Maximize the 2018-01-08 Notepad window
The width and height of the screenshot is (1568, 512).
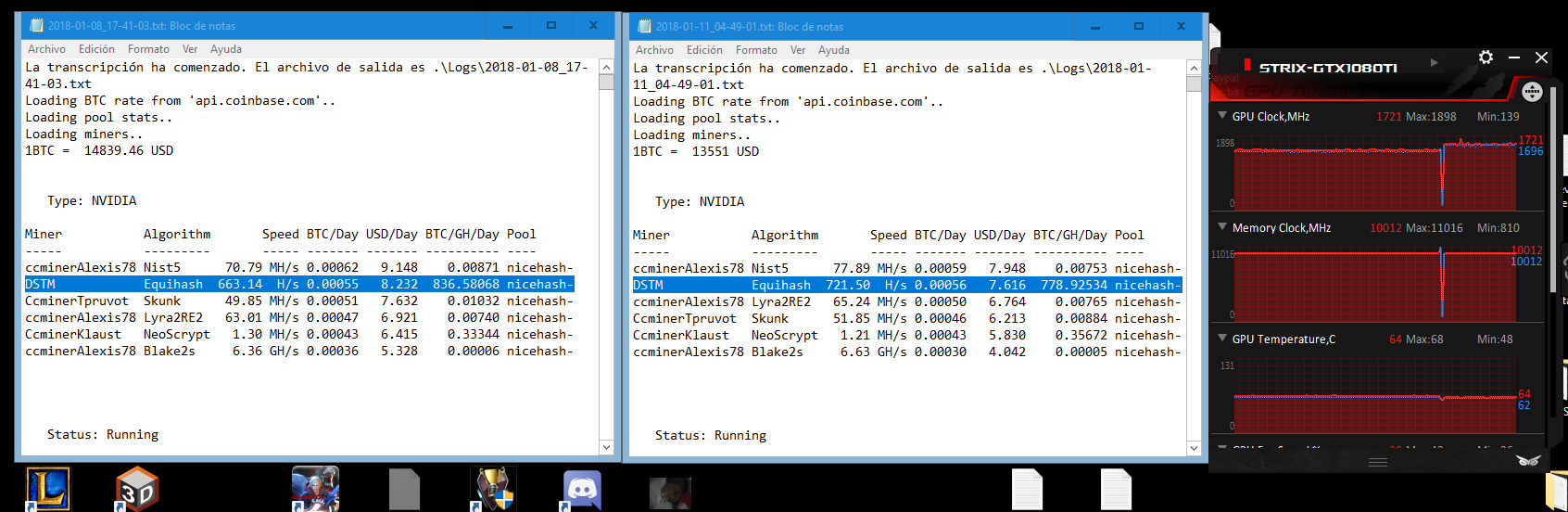coord(550,25)
